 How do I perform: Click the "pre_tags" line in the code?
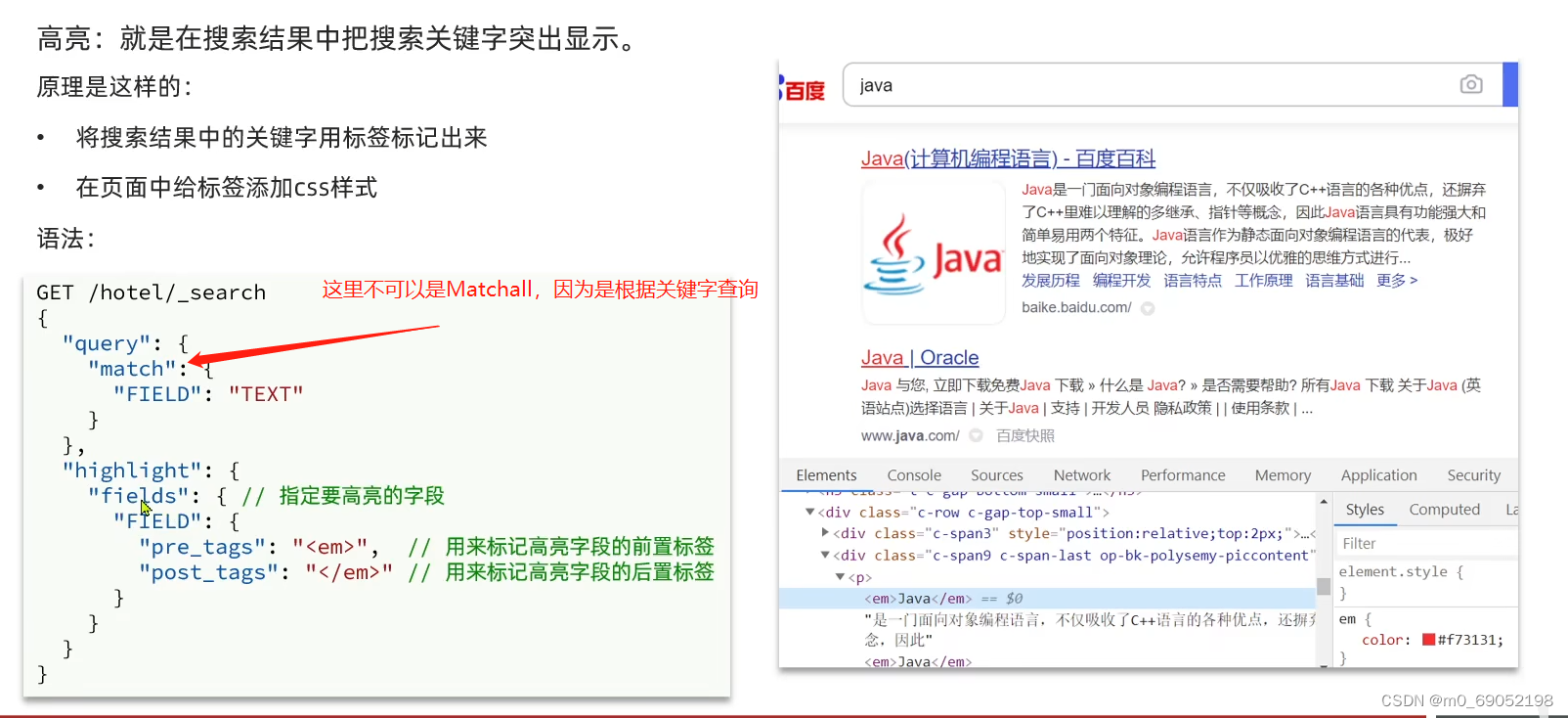[x=426, y=547]
